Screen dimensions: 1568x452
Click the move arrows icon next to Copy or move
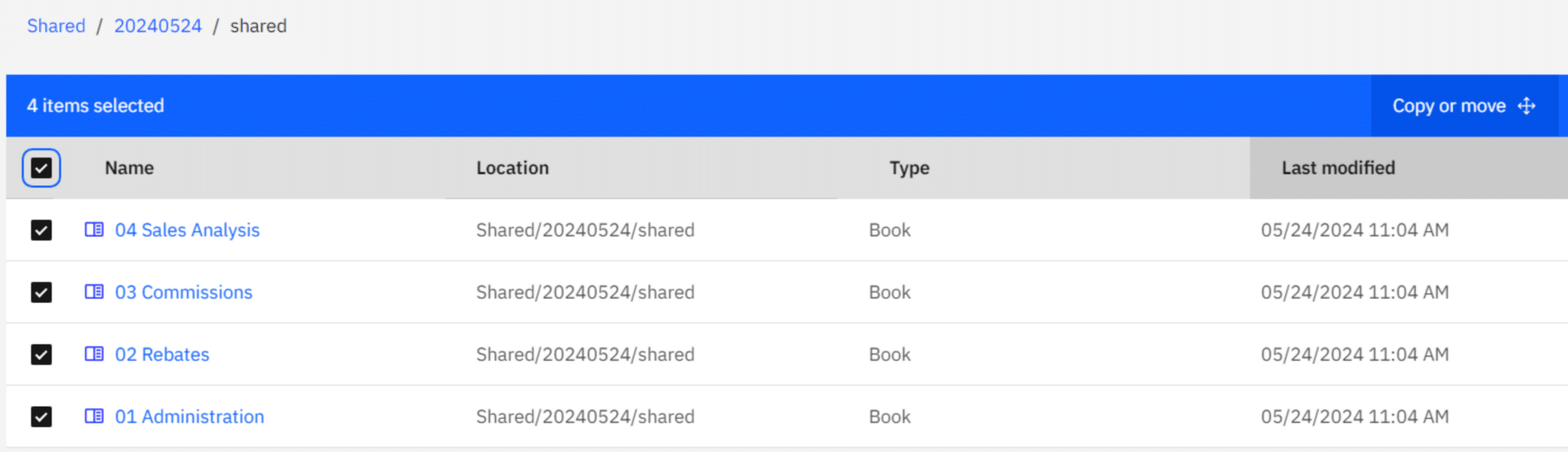click(x=1527, y=106)
